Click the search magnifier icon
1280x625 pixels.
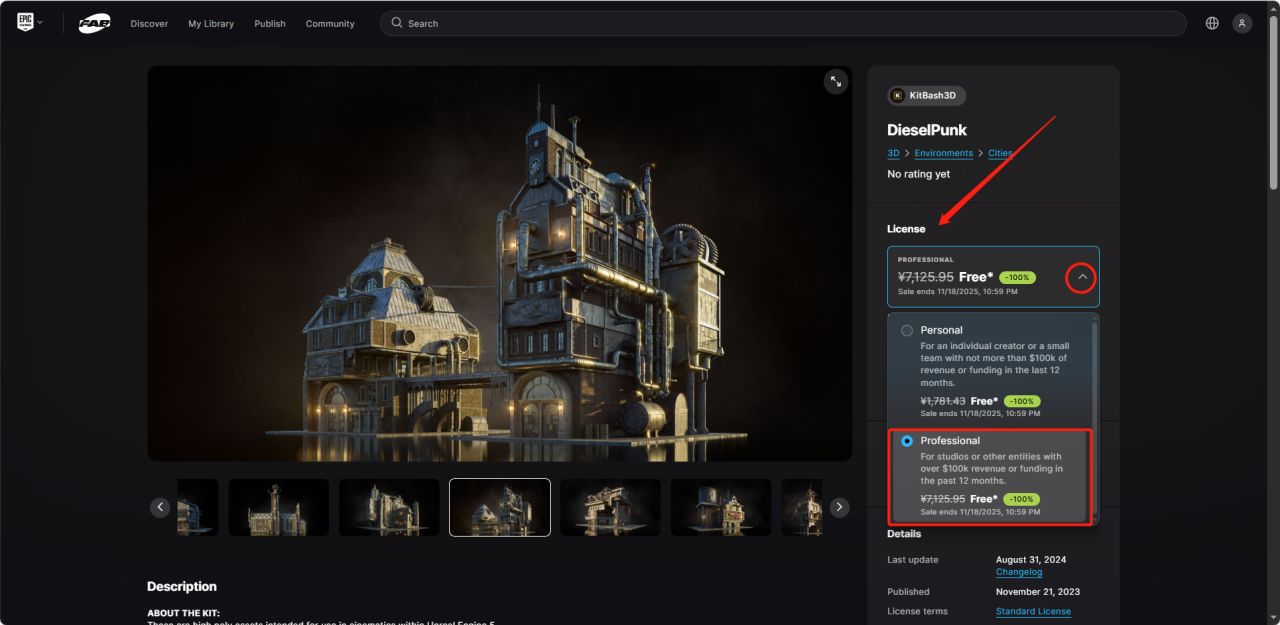tap(397, 23)
